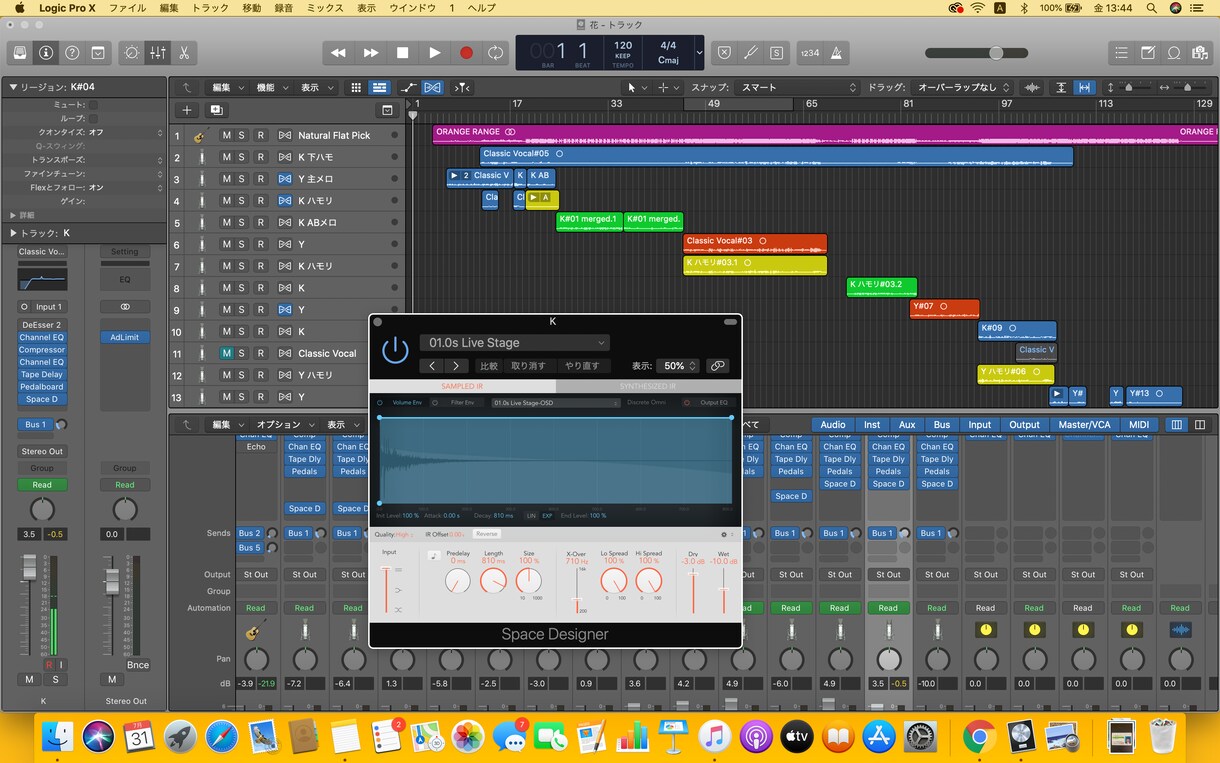Screen dimensions: 1220x763
Task: Toggle the Mixer button in the control bar
Action: (x=158, y=53)
